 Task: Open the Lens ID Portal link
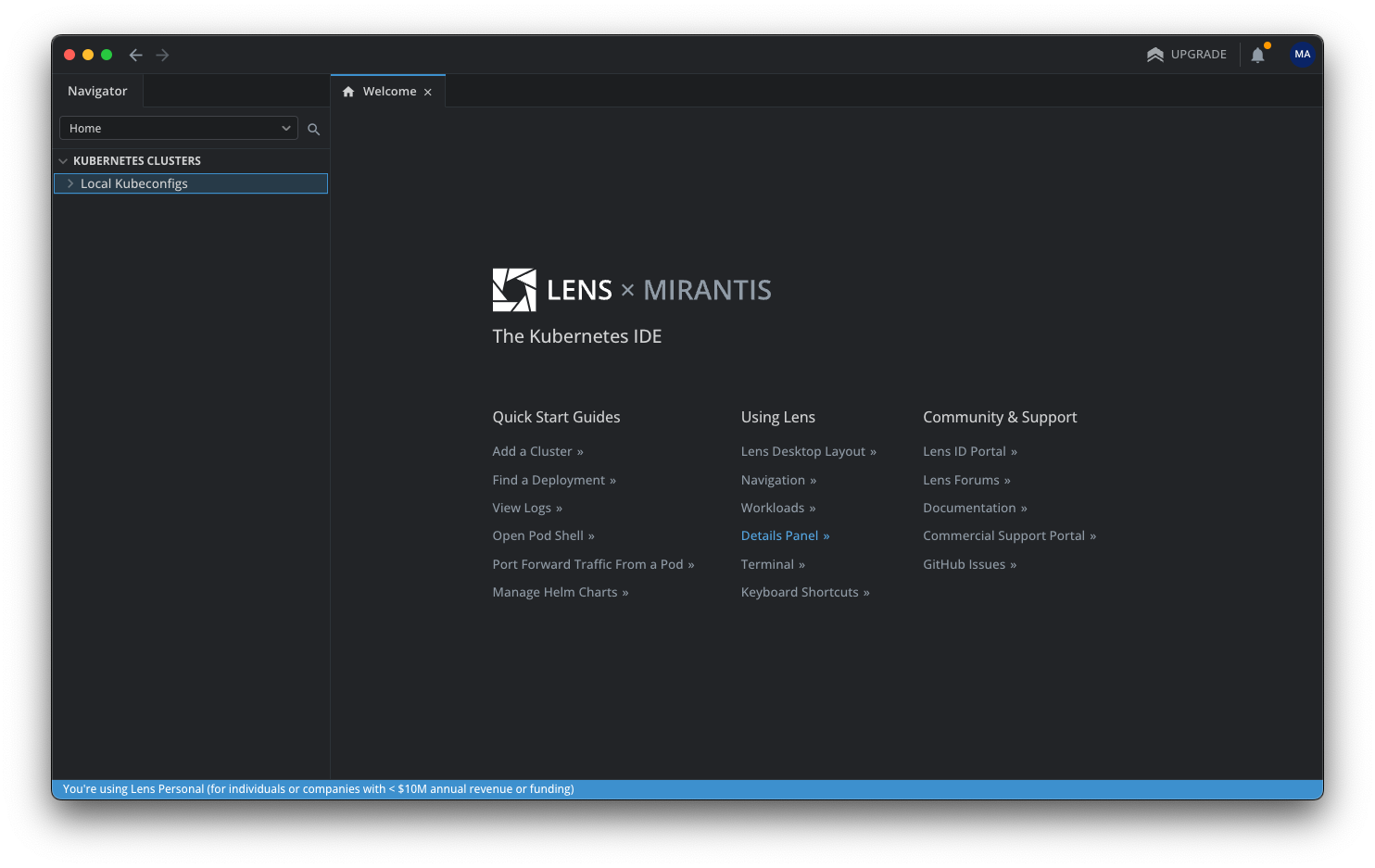click(970, 451)
